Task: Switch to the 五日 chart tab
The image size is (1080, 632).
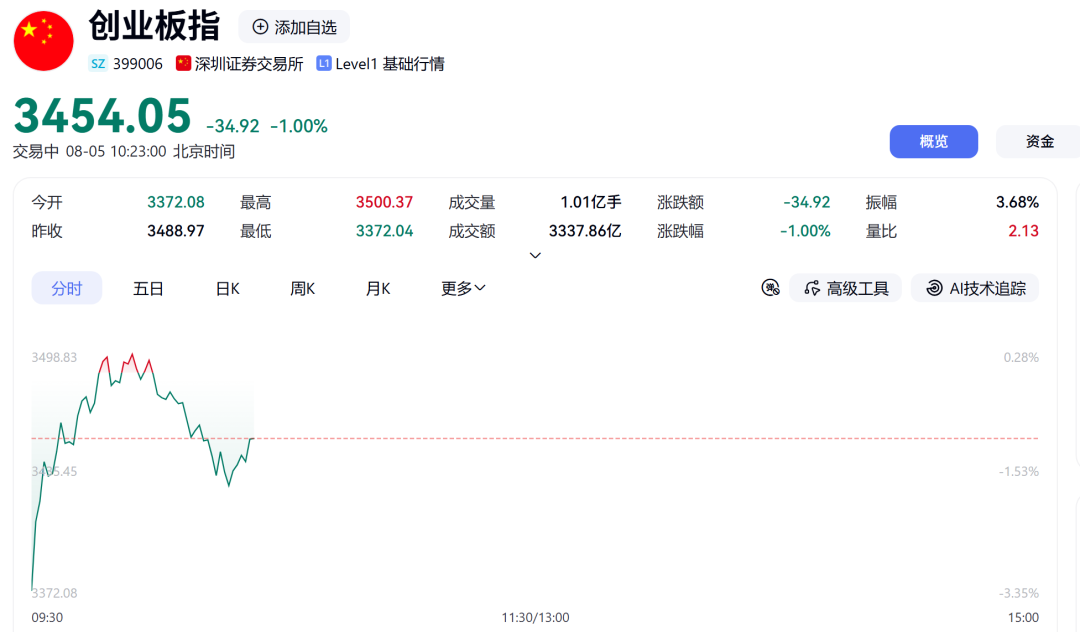Action: point(148,288)
